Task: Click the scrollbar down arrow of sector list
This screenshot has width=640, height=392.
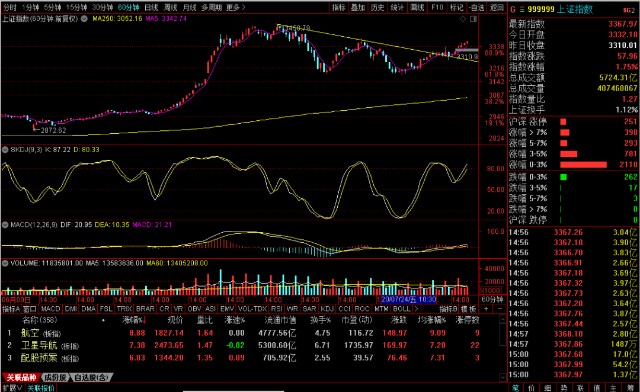Action: point(503,378)
